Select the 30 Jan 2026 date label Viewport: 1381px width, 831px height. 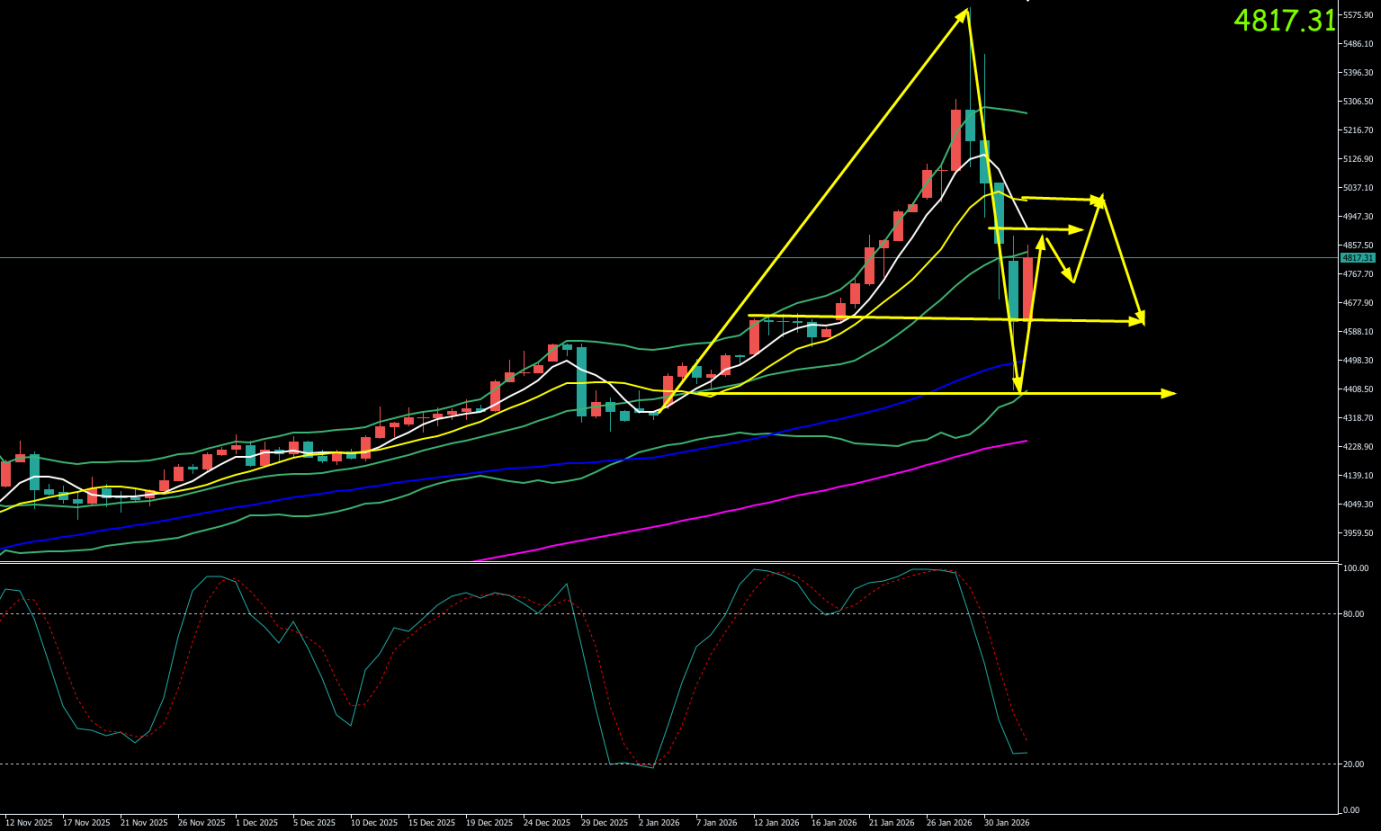pos(1007,822)
